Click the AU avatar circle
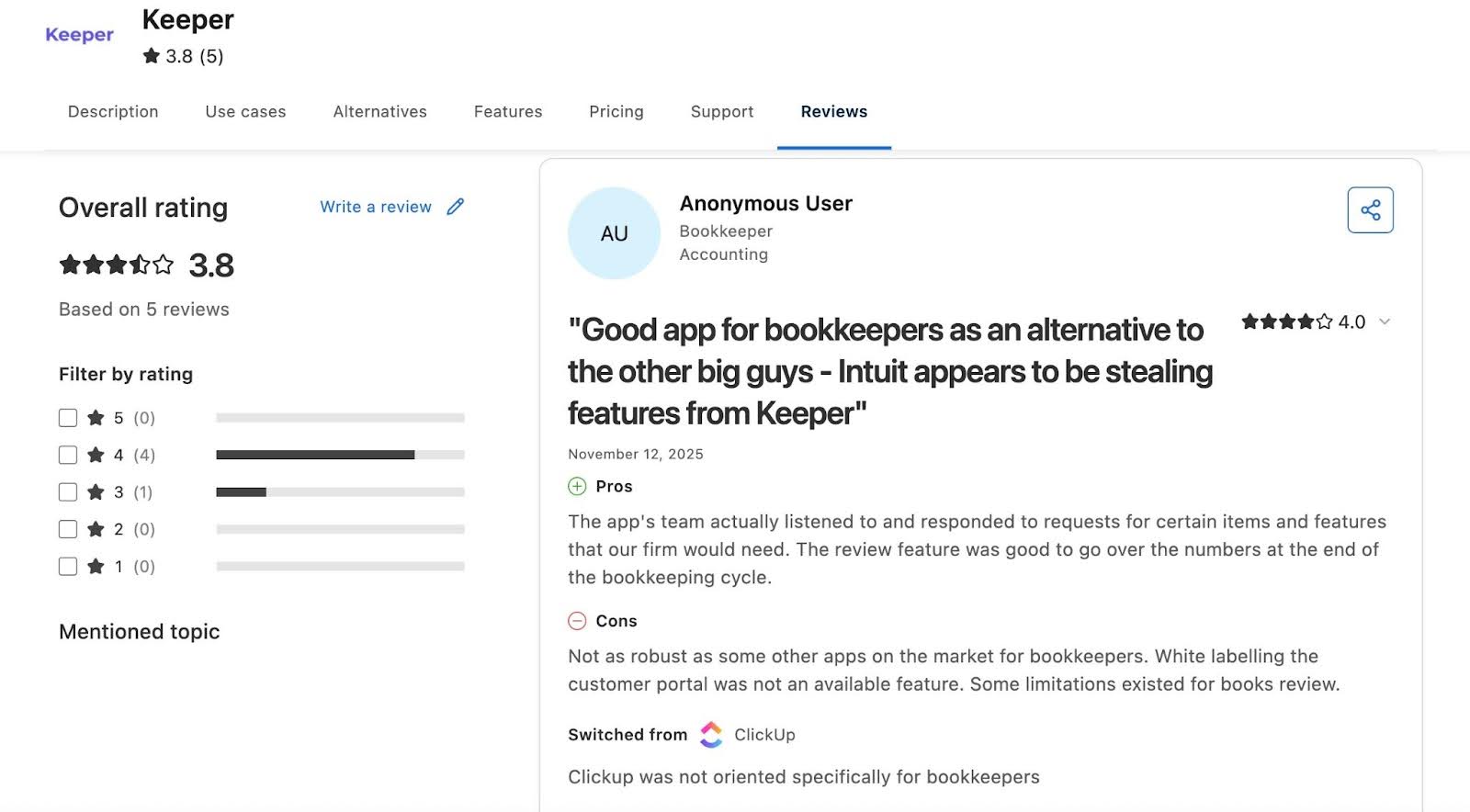 click(614, 233)
